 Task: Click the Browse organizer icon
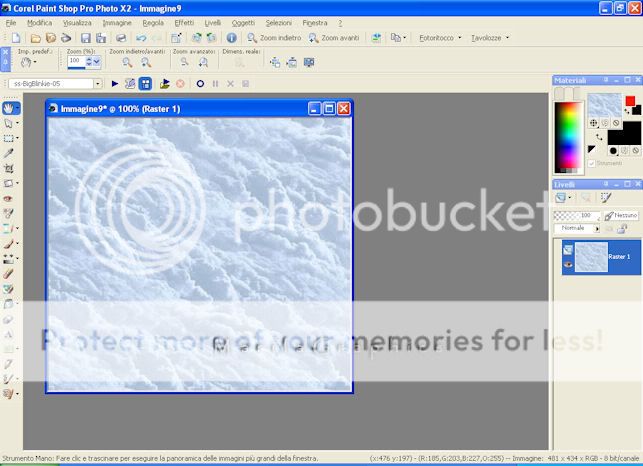click(51, 38)
